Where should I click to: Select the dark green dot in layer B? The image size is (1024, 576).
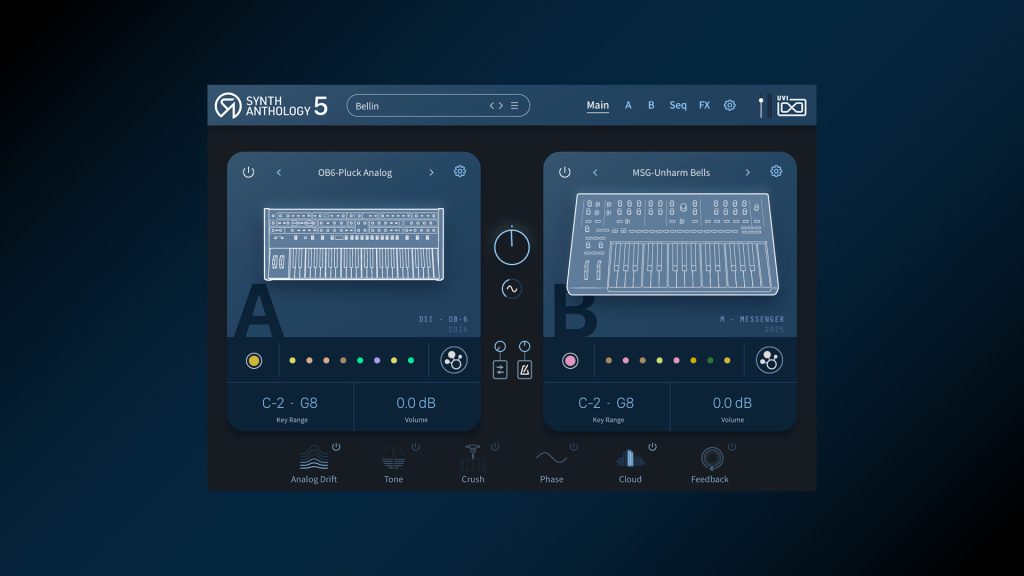(710, 360)
